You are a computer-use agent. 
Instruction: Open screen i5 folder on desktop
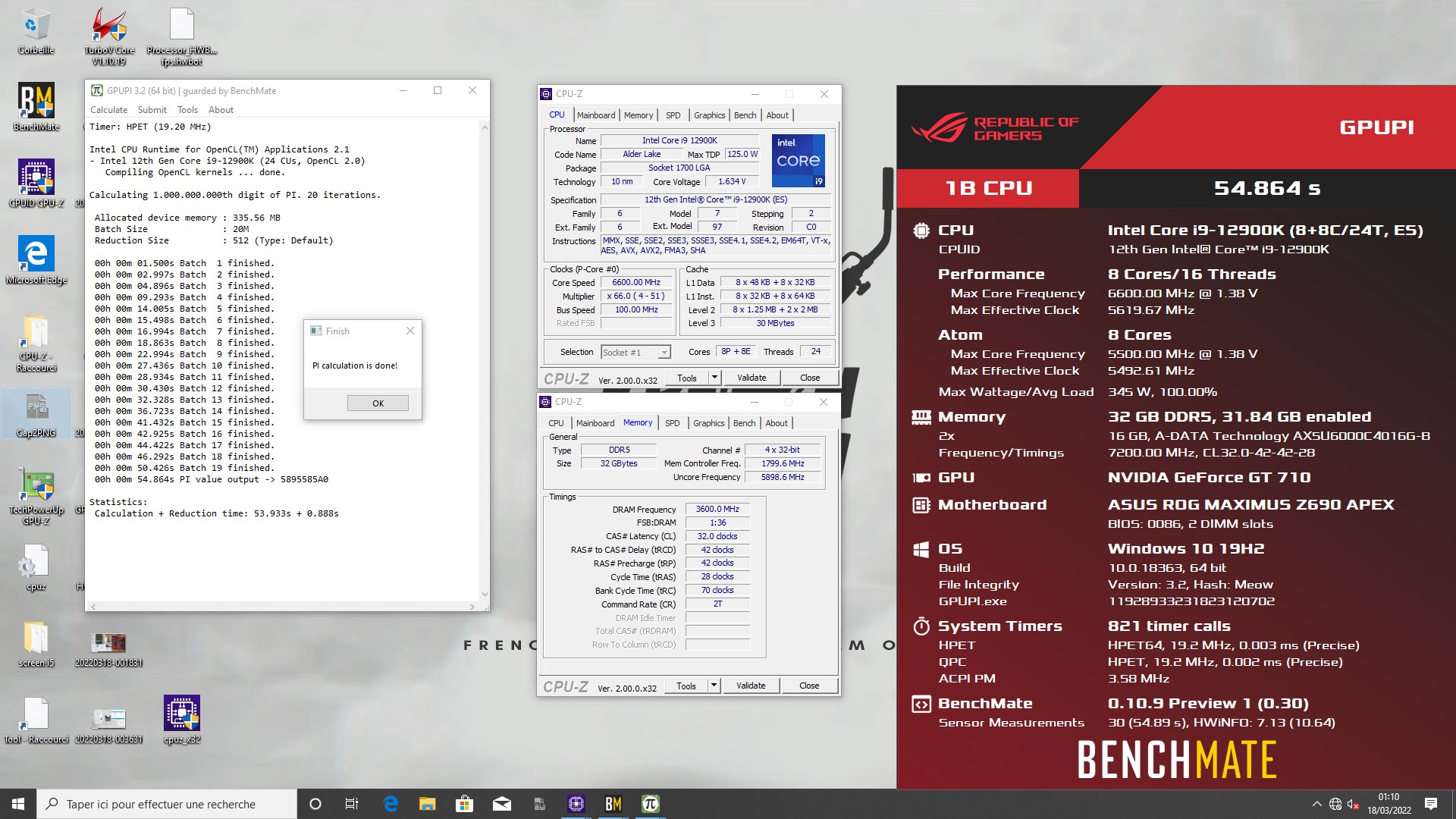pos(36,645)
